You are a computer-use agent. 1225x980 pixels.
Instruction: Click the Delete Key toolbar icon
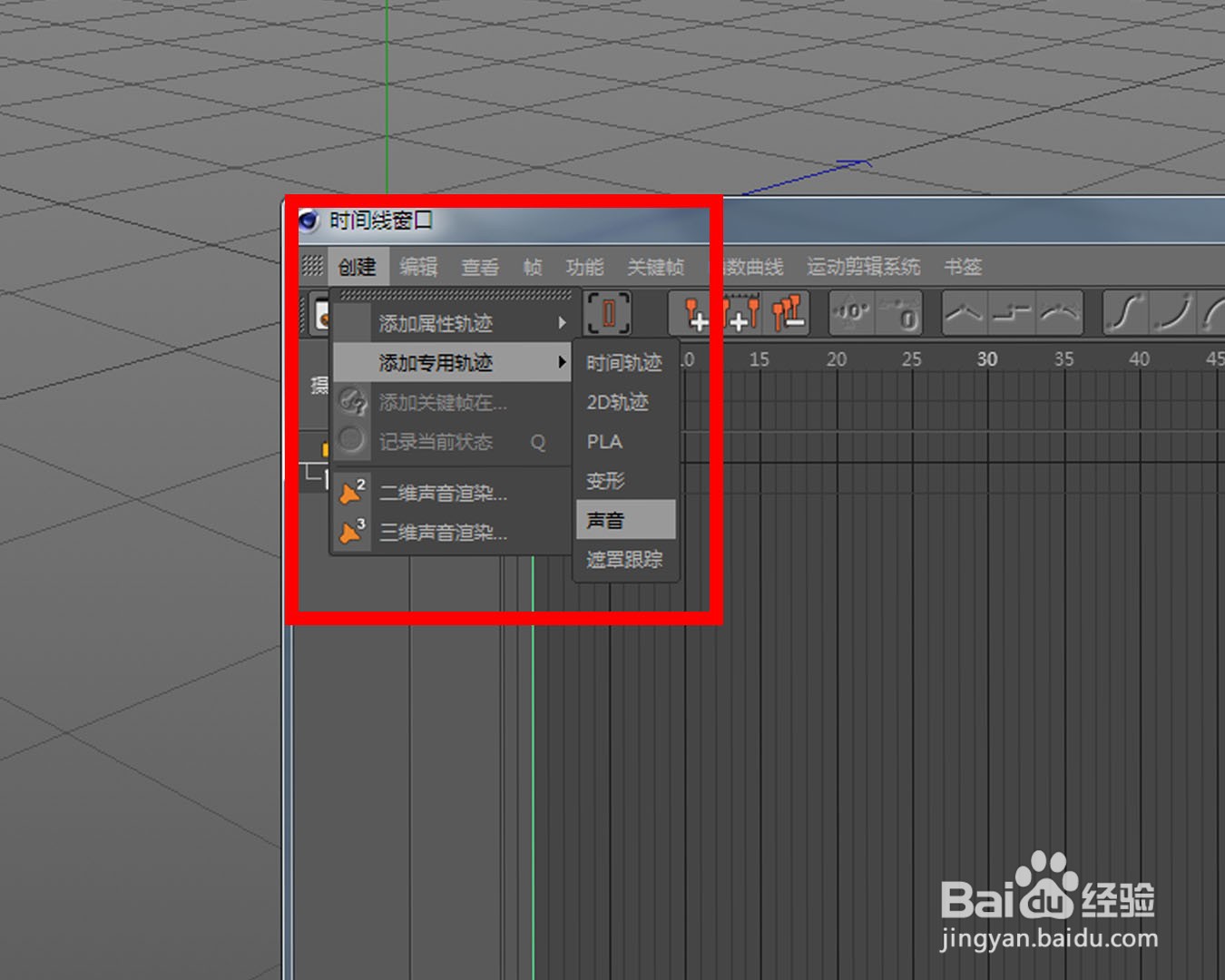click(x=786, y=313)
